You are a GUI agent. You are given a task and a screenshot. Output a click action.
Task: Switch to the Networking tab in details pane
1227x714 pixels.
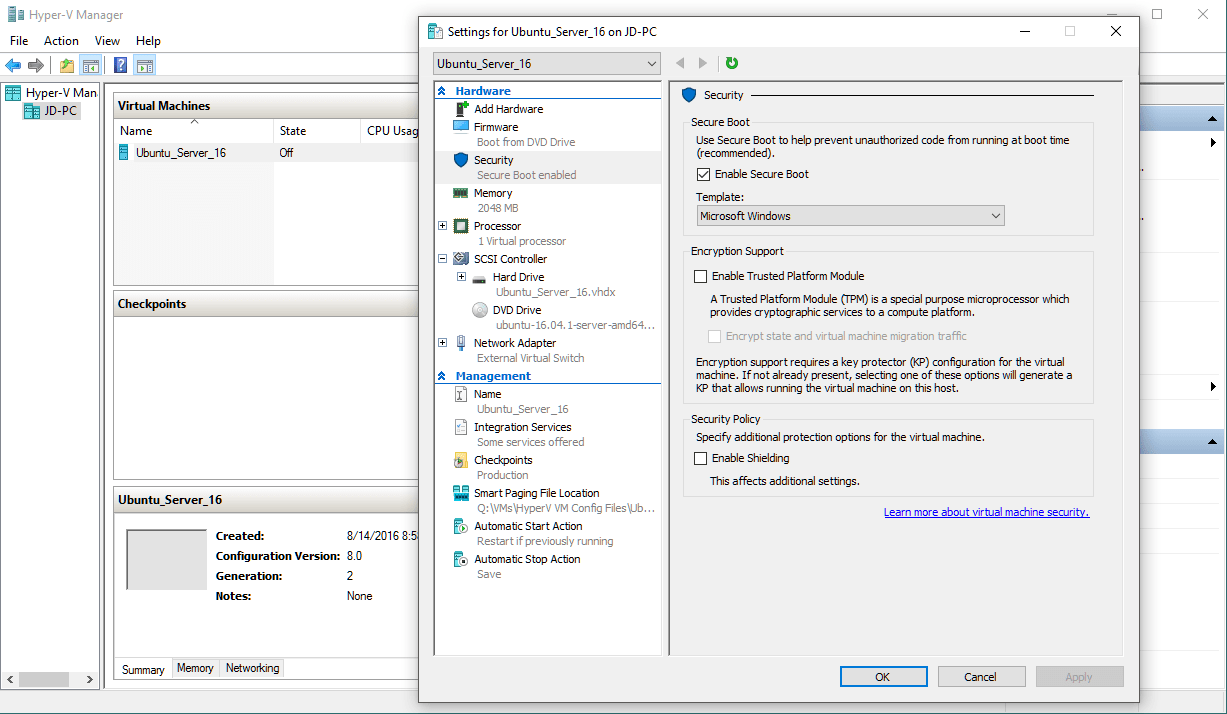pyautogui.click(x=252, y=668)
